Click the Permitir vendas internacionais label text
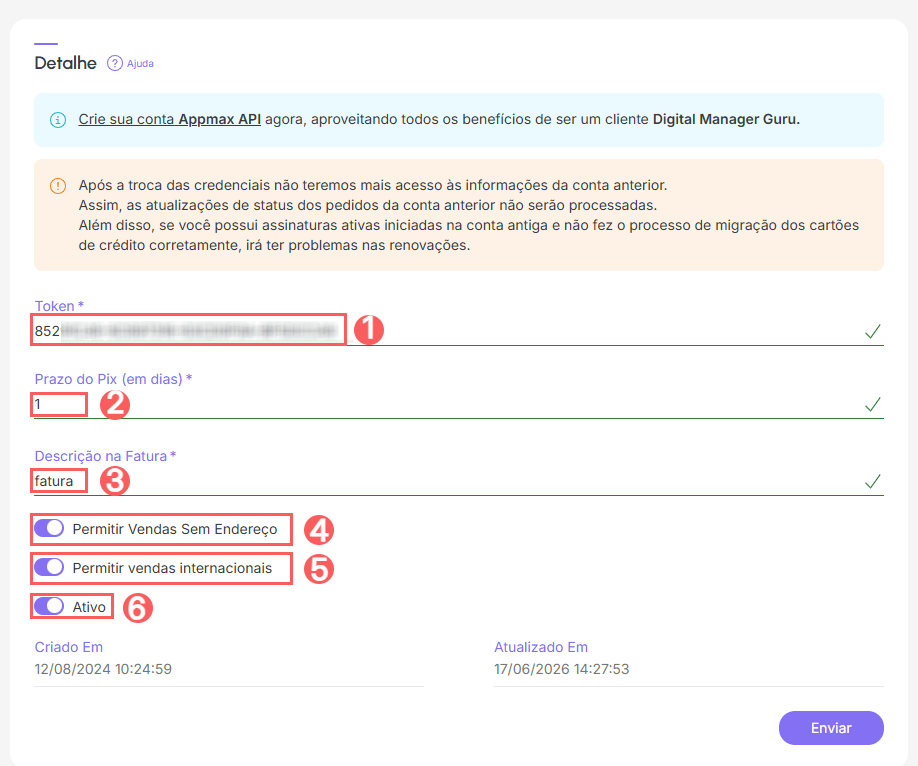The width and height of the screenshot is (918, 766). pyautogui.click(x=172, y=567)
